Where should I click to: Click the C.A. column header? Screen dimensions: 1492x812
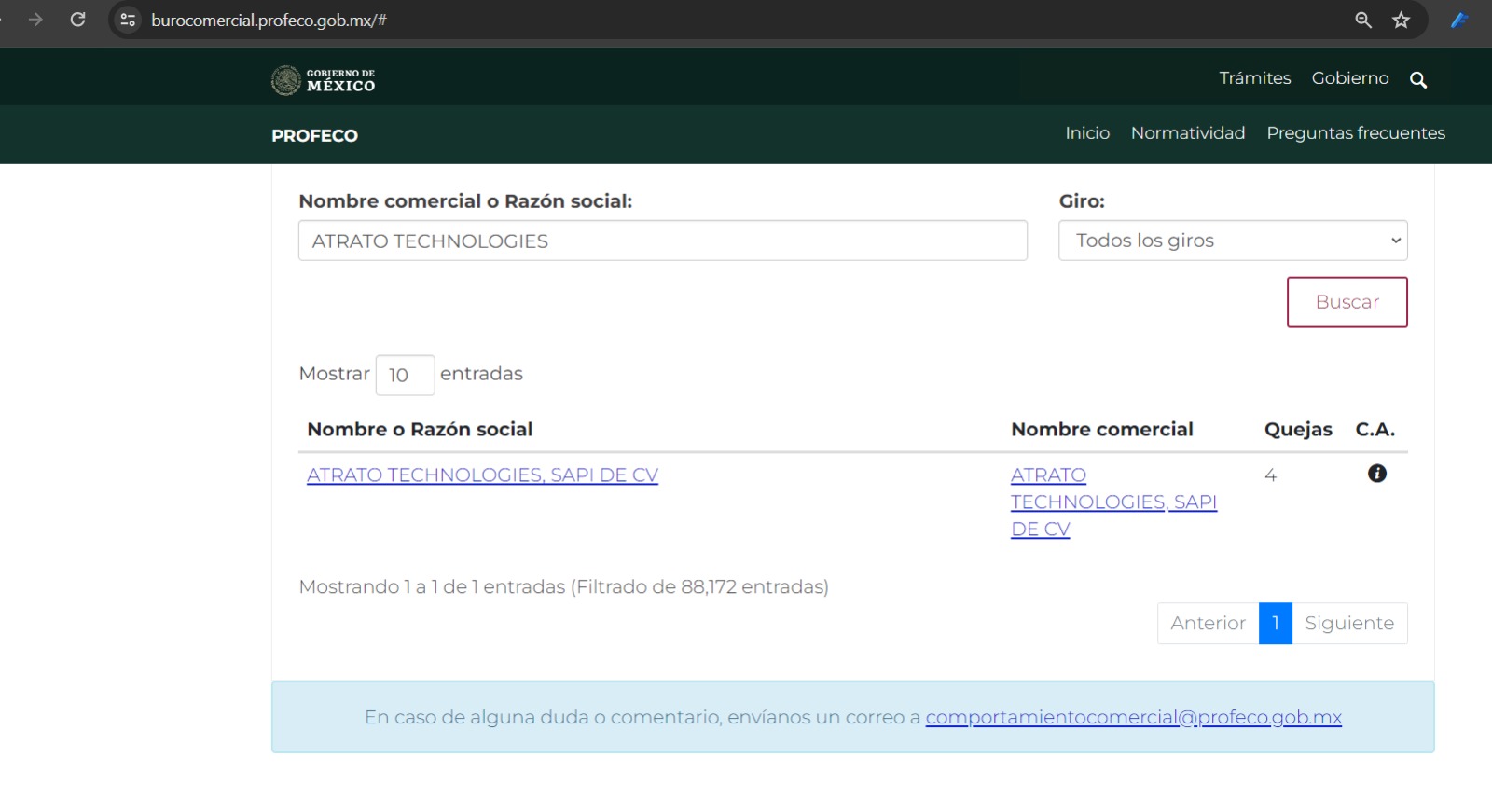[1375, 429]
